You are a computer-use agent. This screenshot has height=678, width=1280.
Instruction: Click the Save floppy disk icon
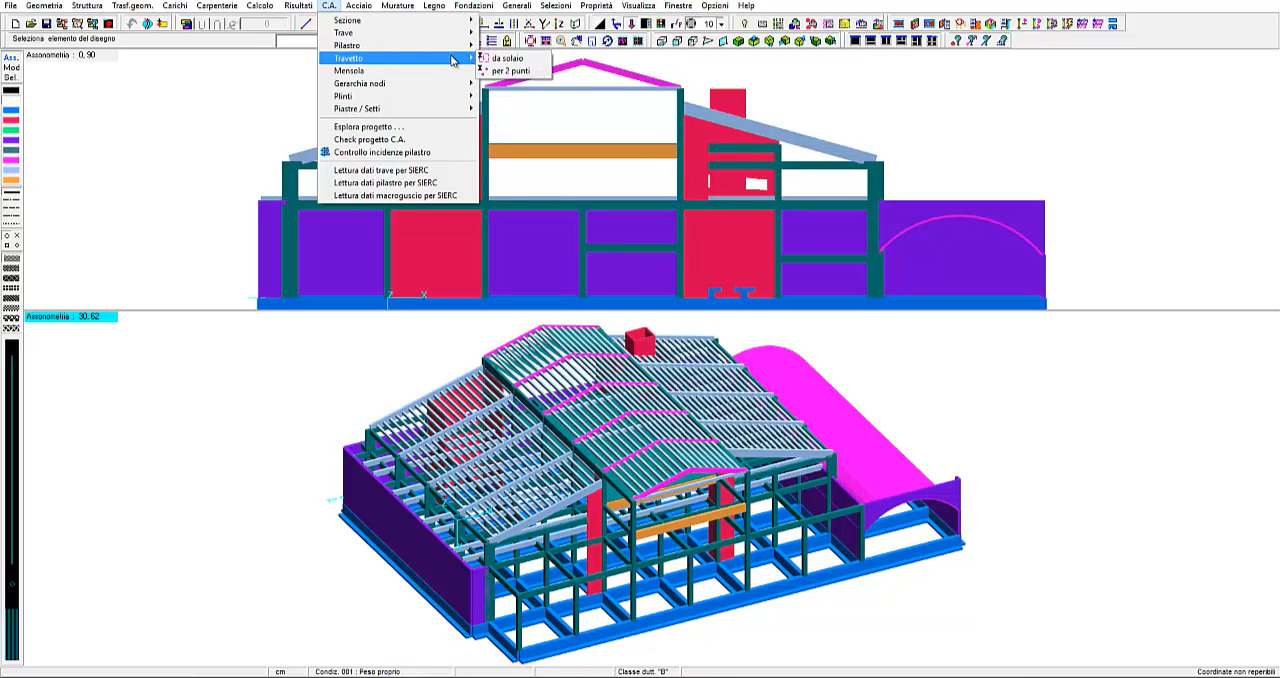46,24
